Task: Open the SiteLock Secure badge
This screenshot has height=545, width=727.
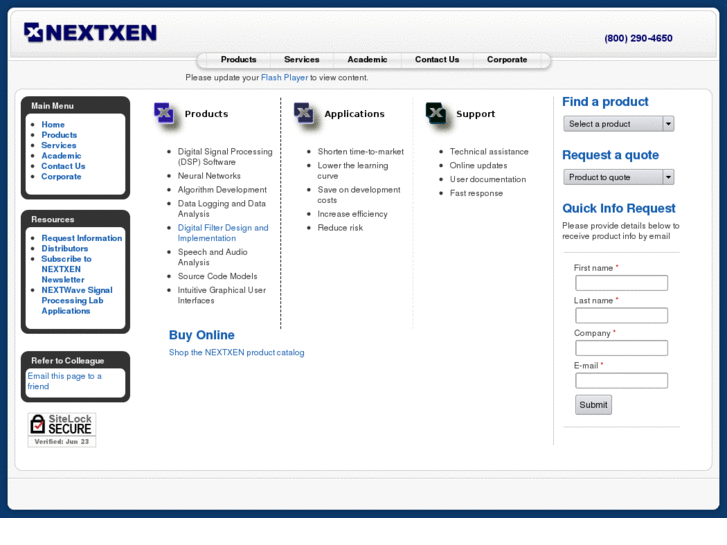Action: pyautogui.click(x=62, y=430)
